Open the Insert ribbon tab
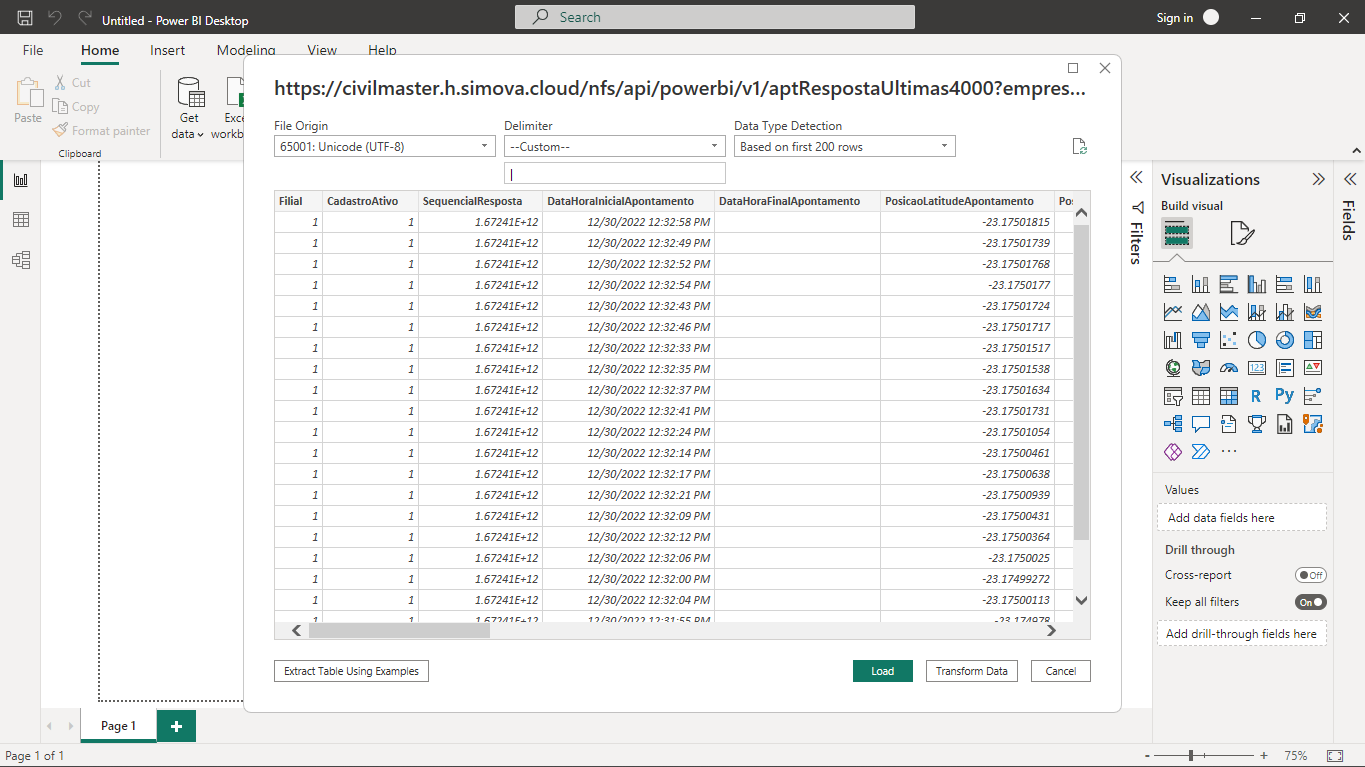This screenshot has width=1365, height=767. 168,50
